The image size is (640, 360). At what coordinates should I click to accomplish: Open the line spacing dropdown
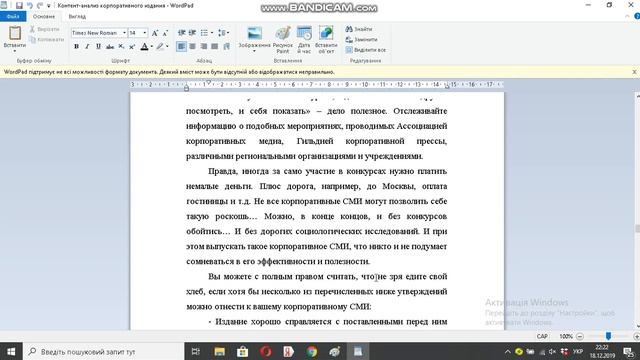pyautogui.click(x=223, y=33)
